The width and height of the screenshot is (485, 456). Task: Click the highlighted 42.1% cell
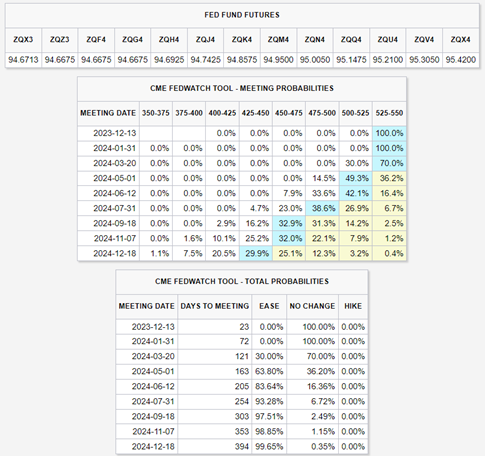pyautogui.click(x=356, y=193)
